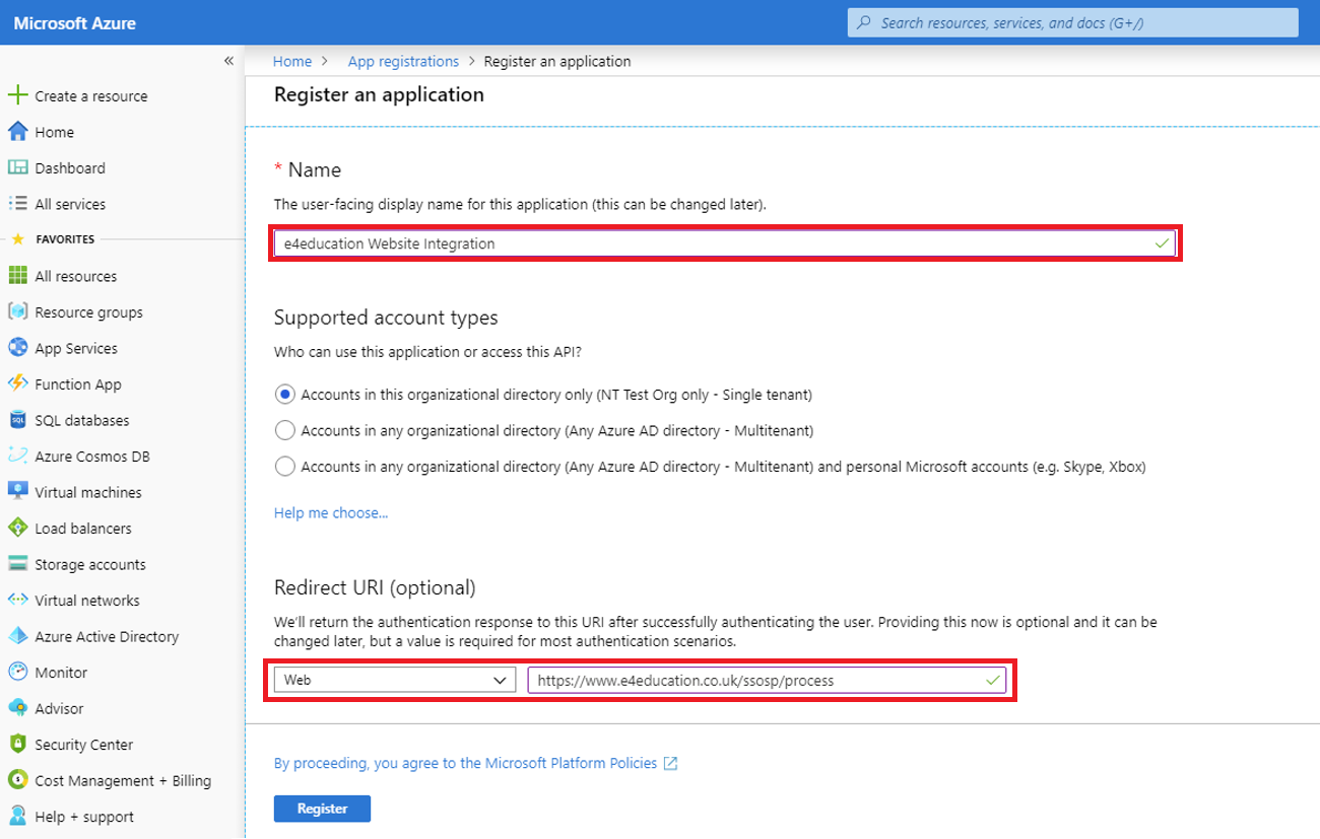Click the Register button

pyautogui.click(x=322, y=809)
